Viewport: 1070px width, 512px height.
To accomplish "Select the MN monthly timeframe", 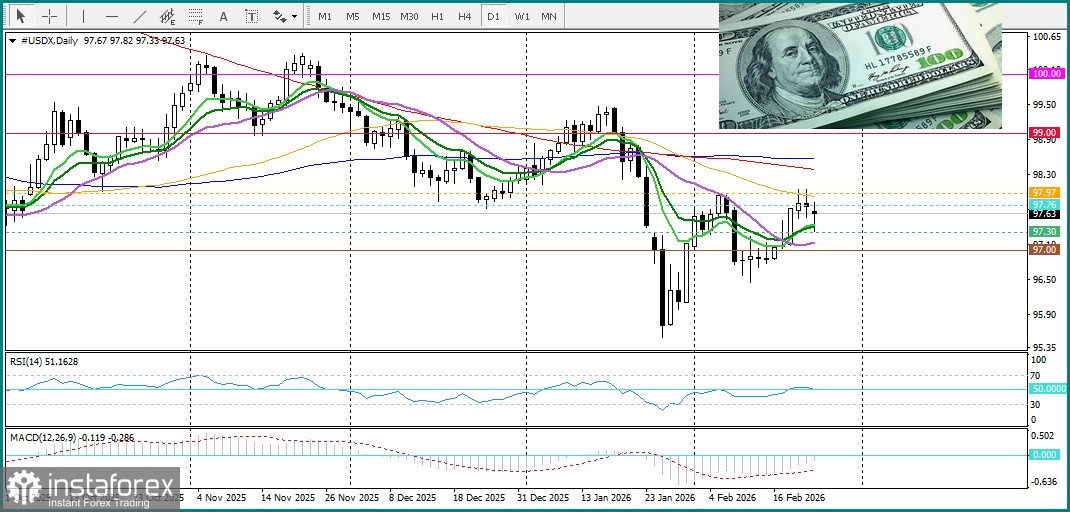I will coord(549,17).
